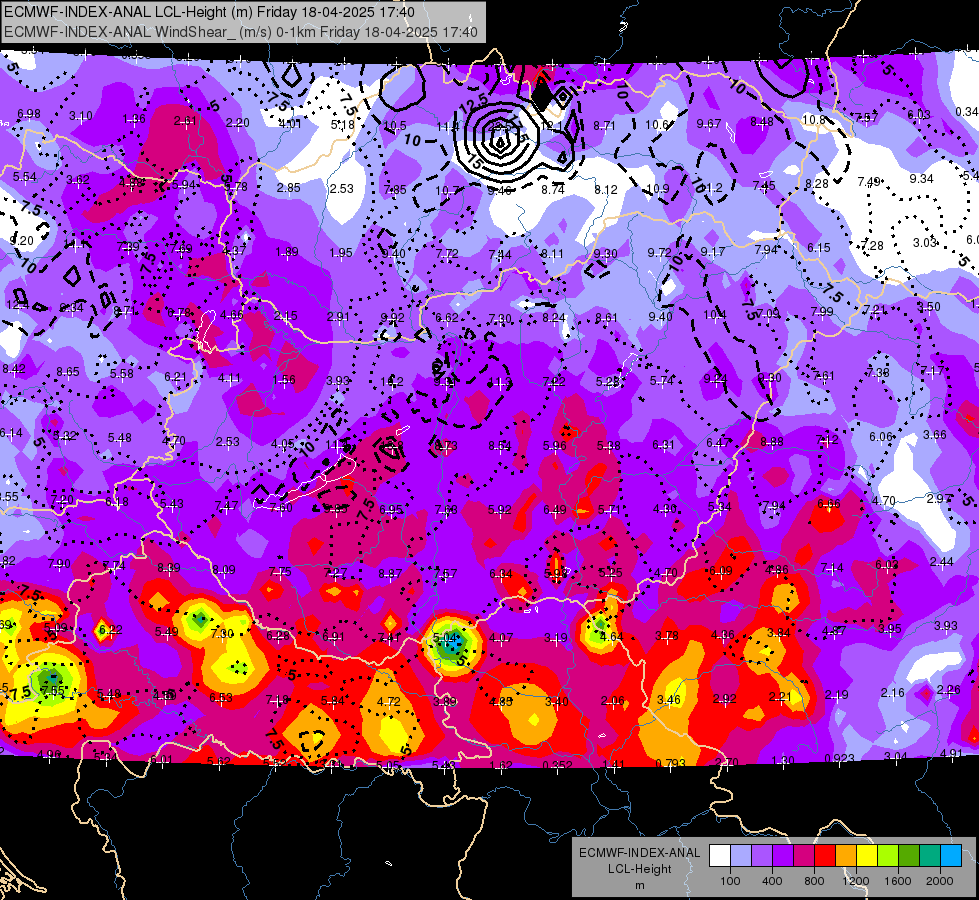979x900 pixels.
Task: Click the wind shear value 8.74
Action: (553, 190)
